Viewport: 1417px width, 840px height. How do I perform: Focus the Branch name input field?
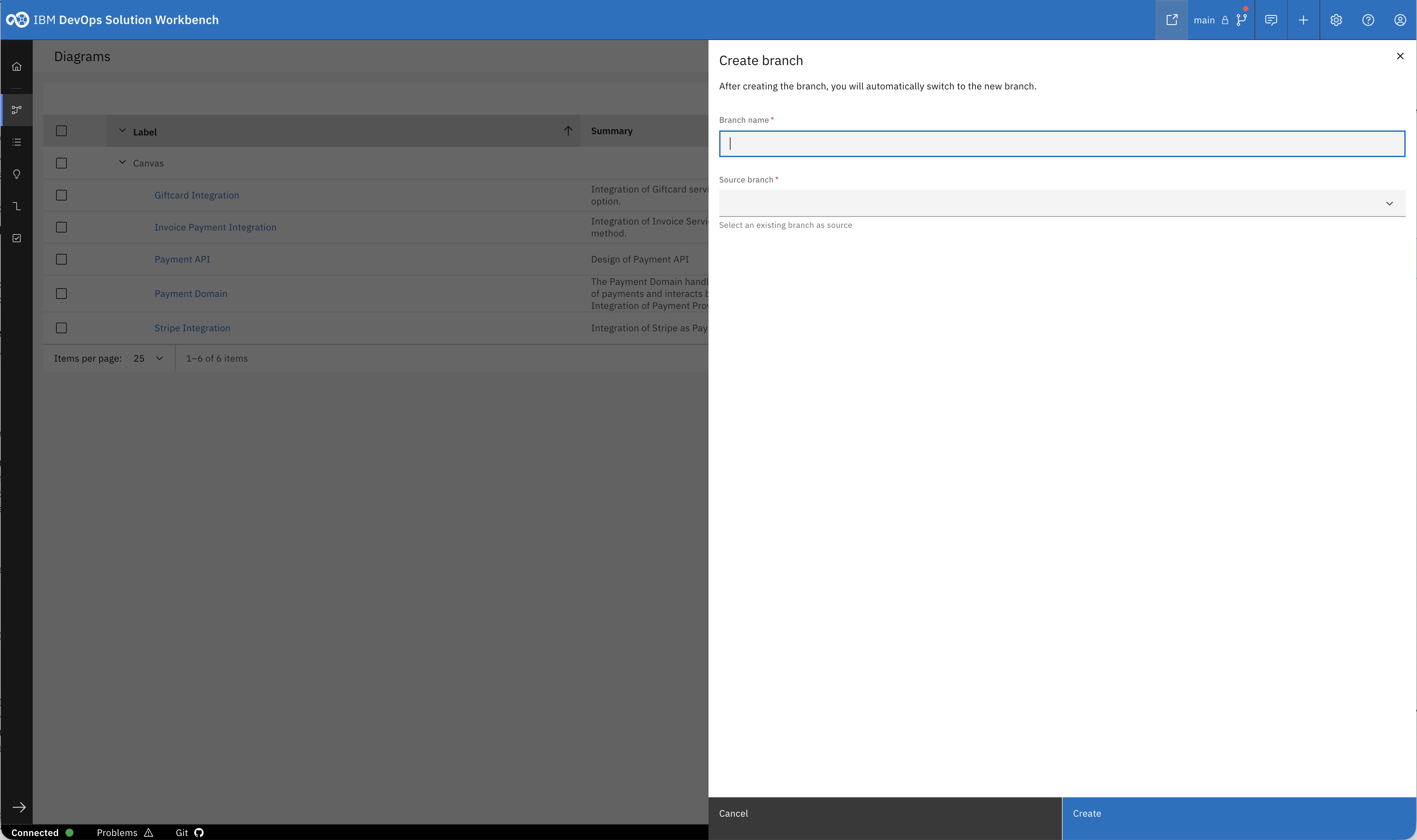tap(1062, 144)
